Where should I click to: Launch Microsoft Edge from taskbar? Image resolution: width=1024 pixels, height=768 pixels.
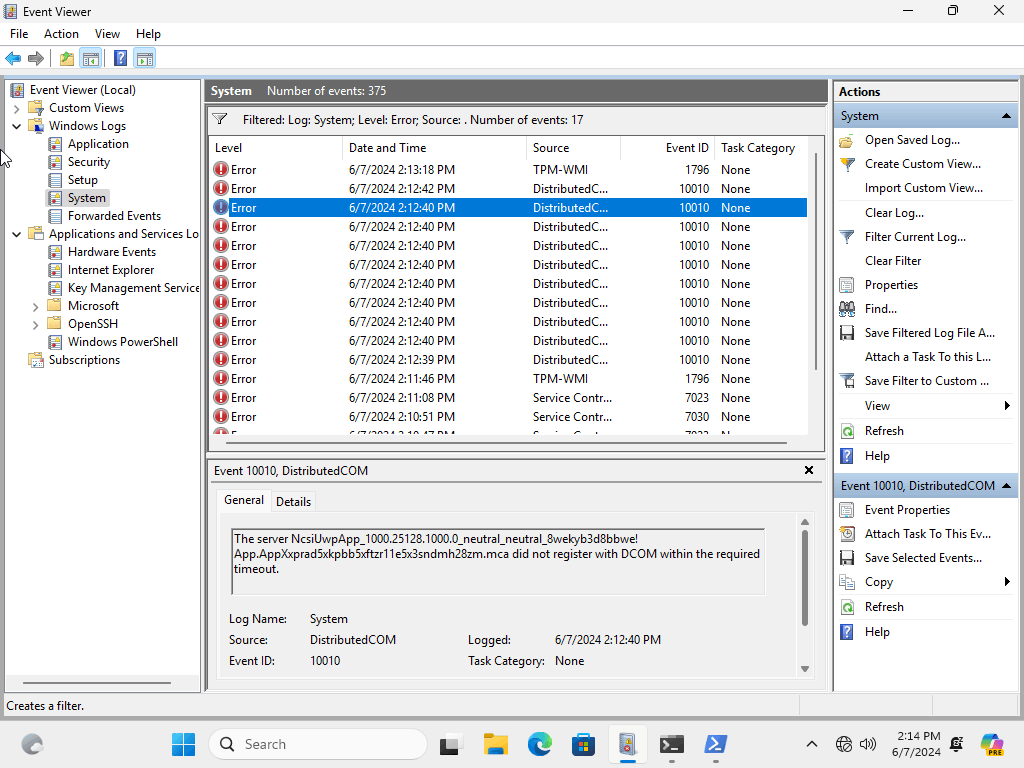(539, 744)
